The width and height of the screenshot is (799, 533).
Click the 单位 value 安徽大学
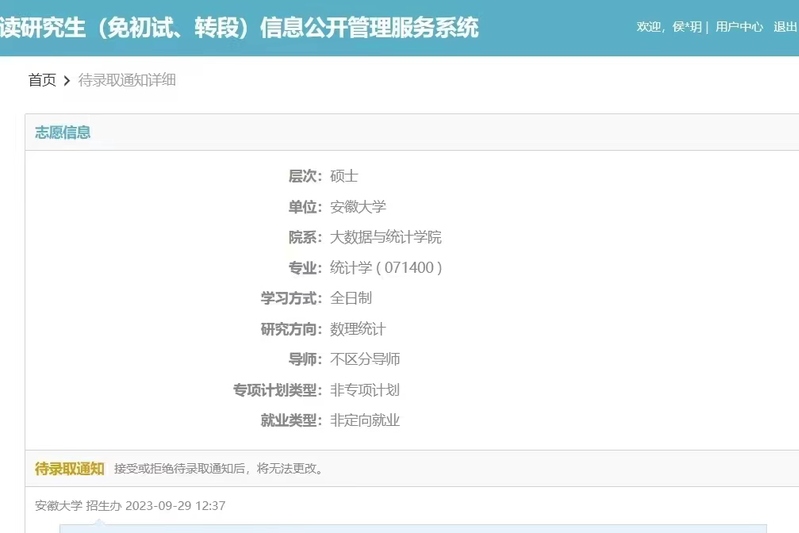pos(358,207)
